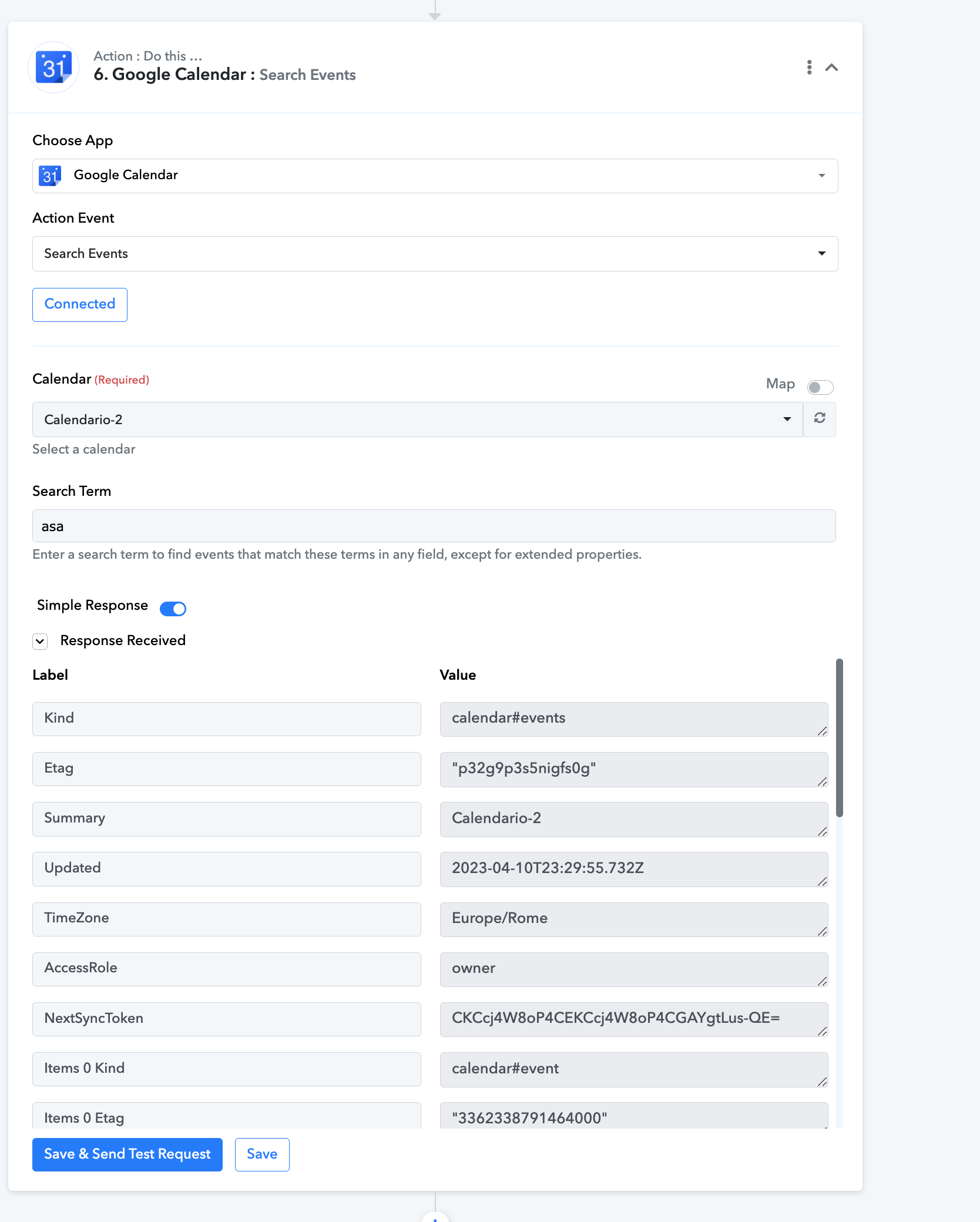
Task: Collapse the Response Received section
Action: (x=40, y=641)
